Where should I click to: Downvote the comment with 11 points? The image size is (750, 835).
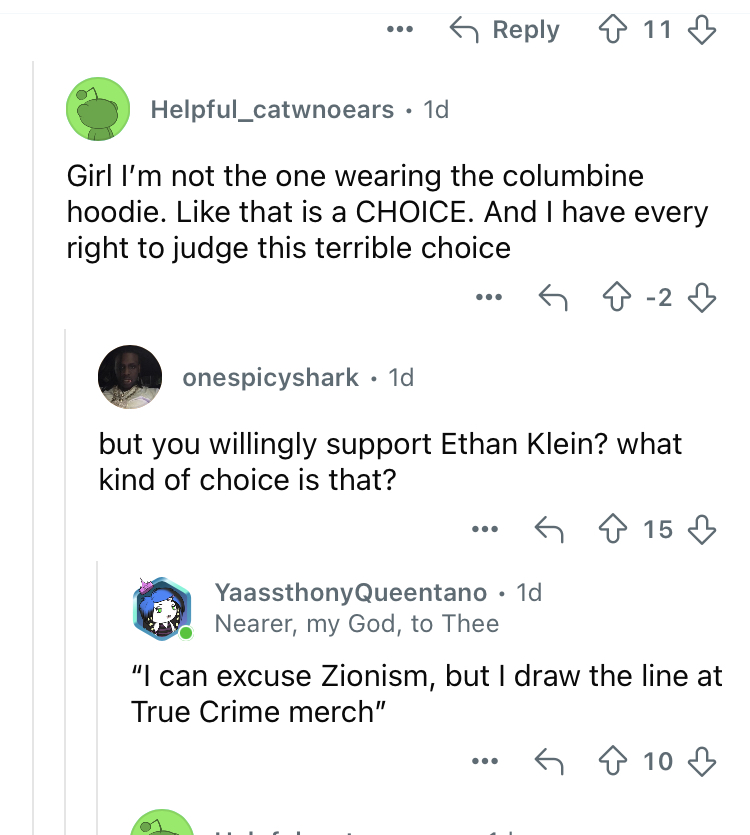tap(702, 29)
